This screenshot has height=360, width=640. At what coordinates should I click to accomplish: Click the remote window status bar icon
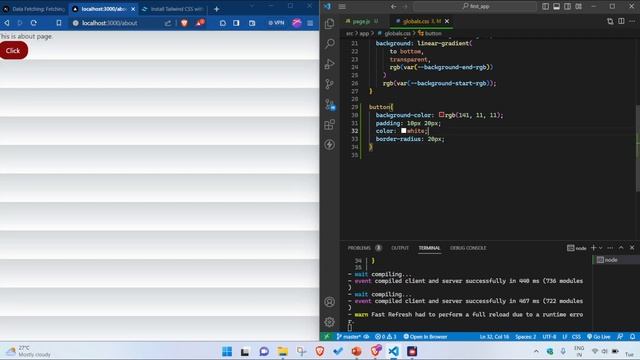point(327,337)
